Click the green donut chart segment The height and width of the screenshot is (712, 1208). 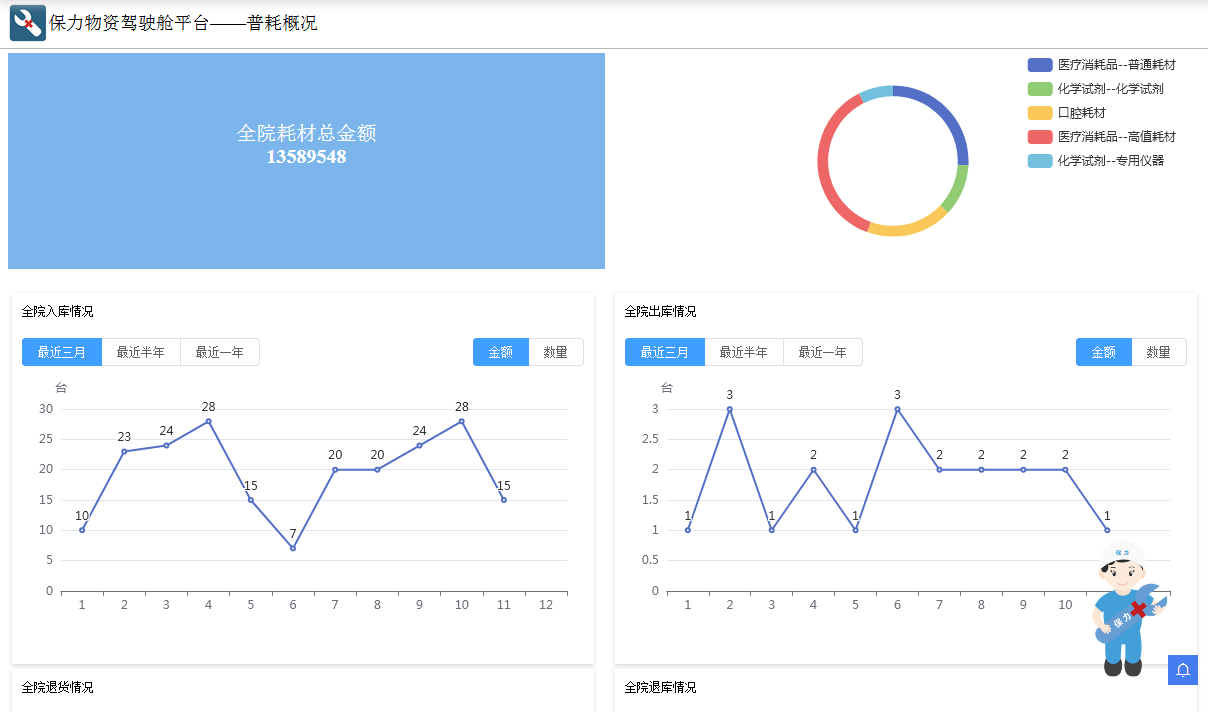pos(959,189)
